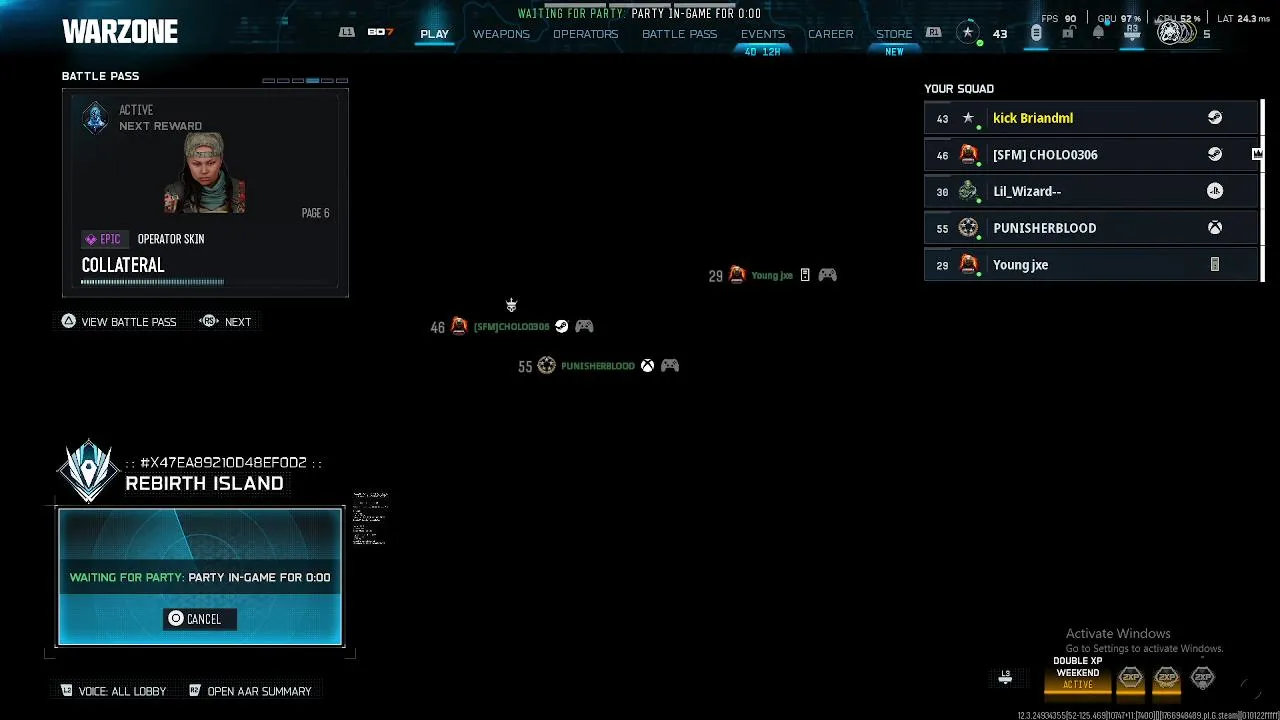Image resolution: width=1280 pixels, height=720 pixels.
Task: Open the STORE tab
Action: [894, 34]
